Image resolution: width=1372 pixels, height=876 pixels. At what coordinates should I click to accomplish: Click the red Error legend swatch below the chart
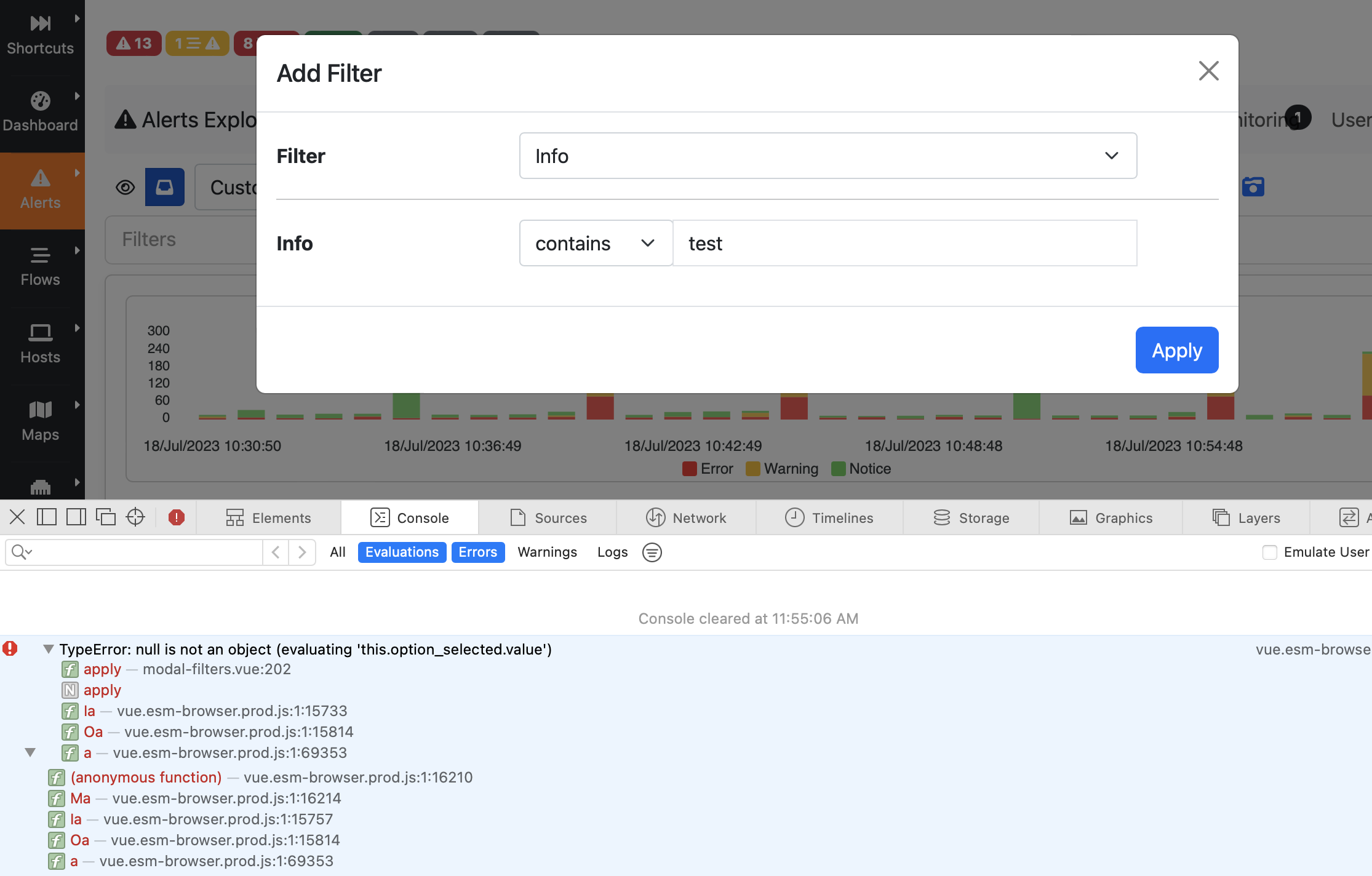click(688, 468)
